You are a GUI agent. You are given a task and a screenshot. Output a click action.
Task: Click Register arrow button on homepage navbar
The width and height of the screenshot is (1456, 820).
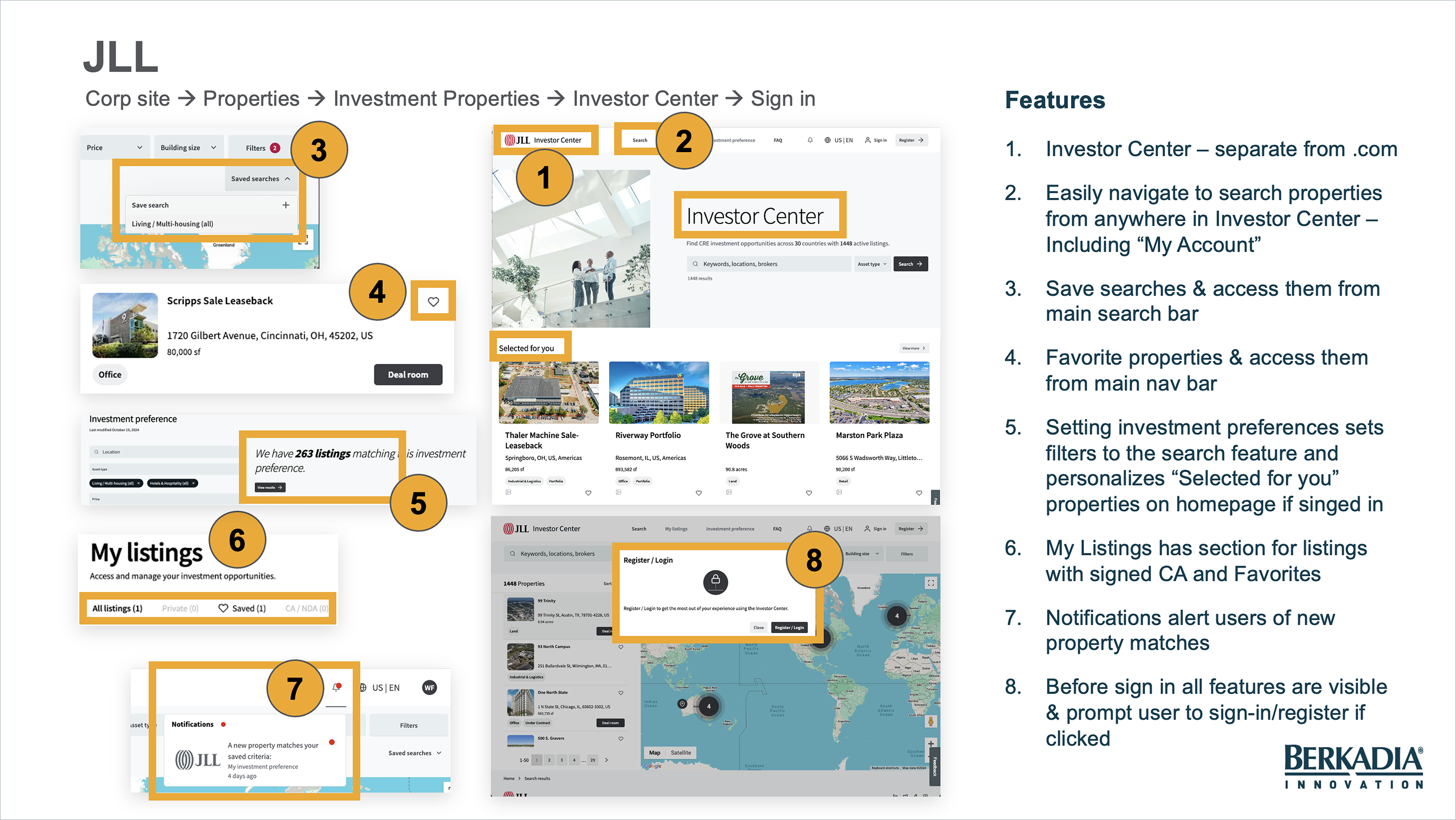click(911, 140)
